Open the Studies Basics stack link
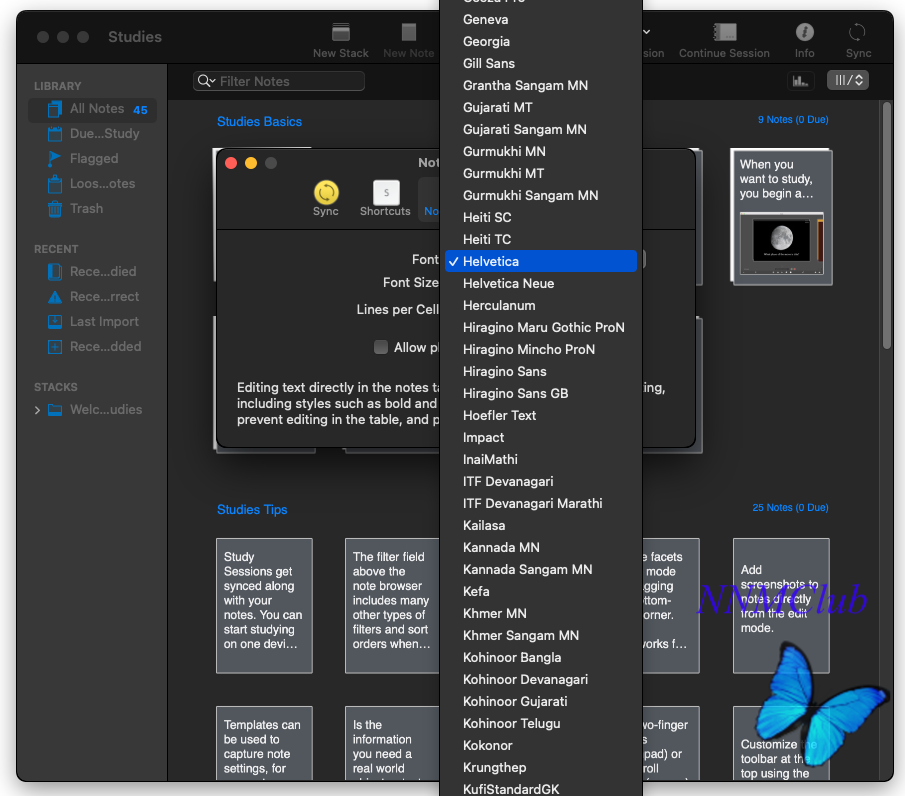 [259, 122]
